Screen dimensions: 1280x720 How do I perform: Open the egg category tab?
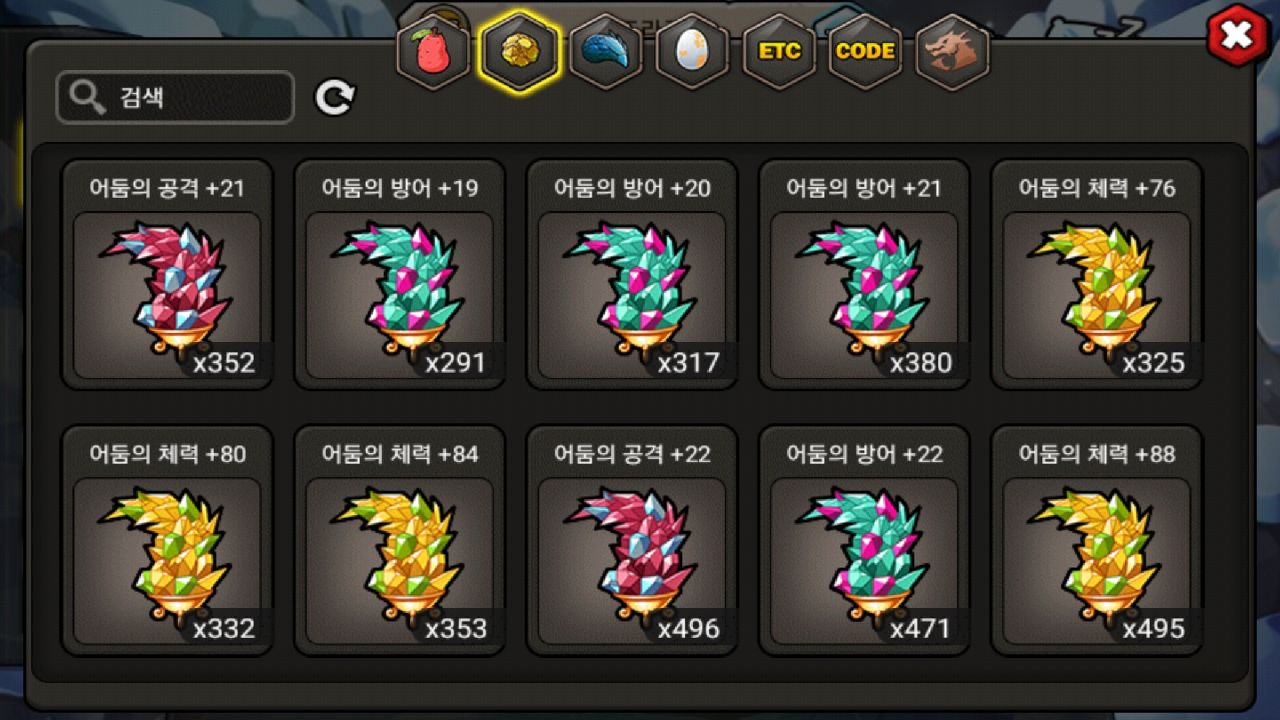pos(692,51)
